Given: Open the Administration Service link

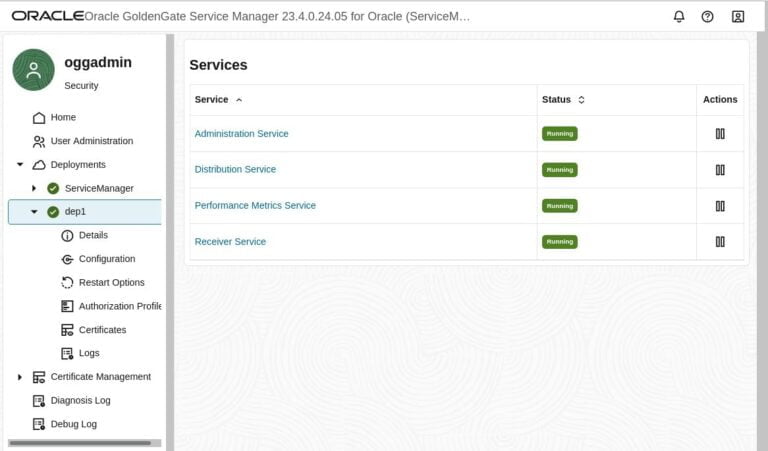Looking at the screenshot, I should [x=241, y=134].
